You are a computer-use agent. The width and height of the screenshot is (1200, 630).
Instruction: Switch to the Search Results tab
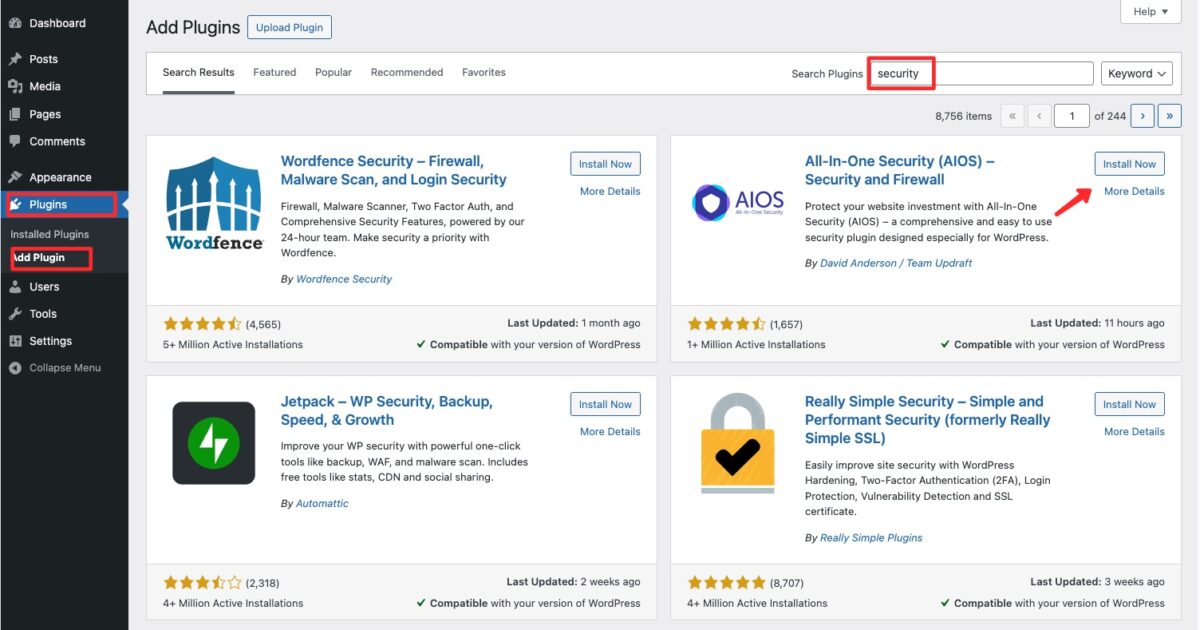(x=198, y=72)
